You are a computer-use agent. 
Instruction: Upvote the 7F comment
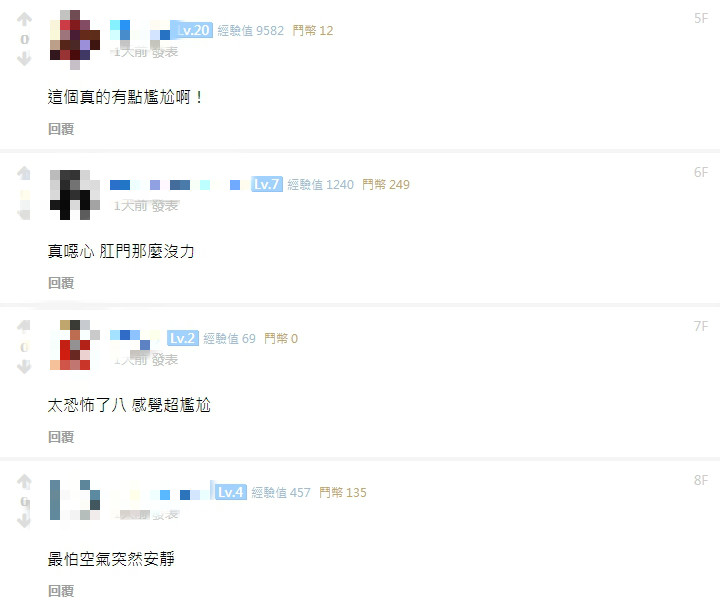(24, 327)
